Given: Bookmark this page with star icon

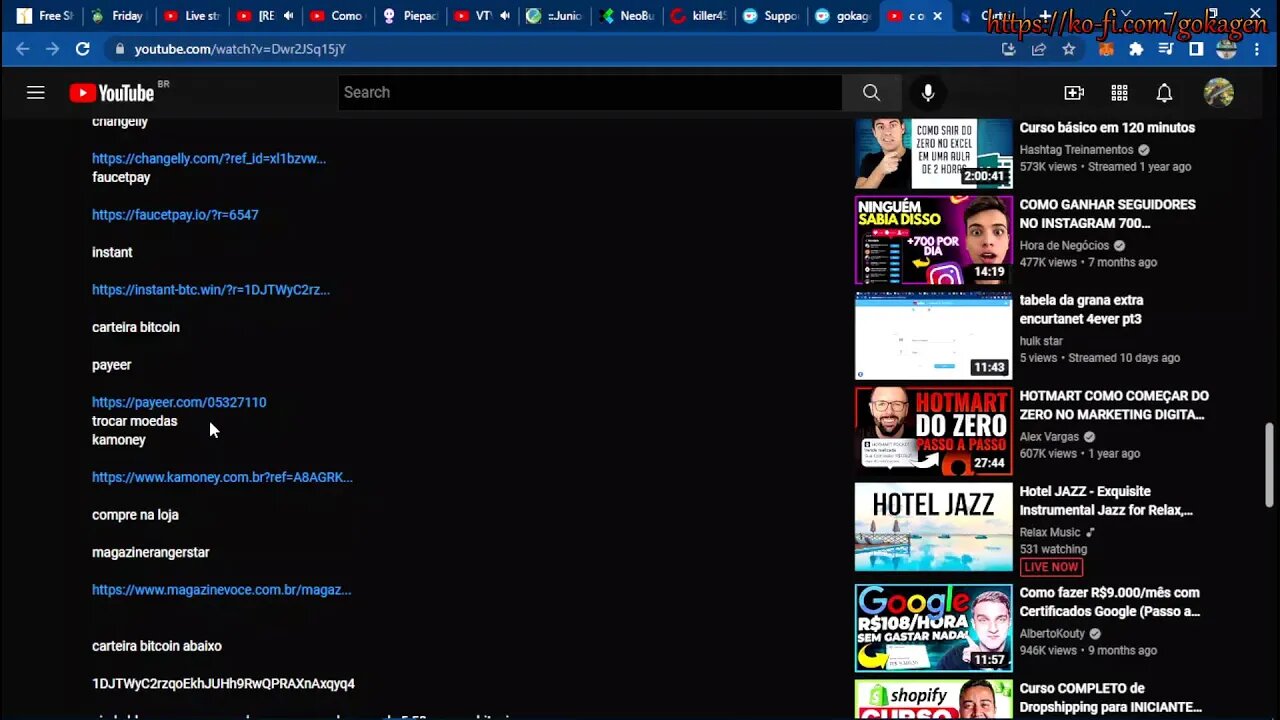Looking at the screenshot, I should [1068, 49].
